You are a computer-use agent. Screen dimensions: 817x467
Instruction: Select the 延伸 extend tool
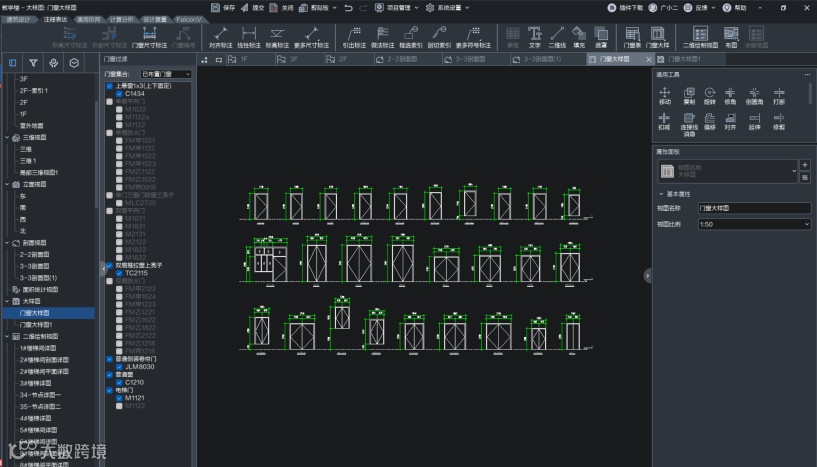(x=754, y=121)
